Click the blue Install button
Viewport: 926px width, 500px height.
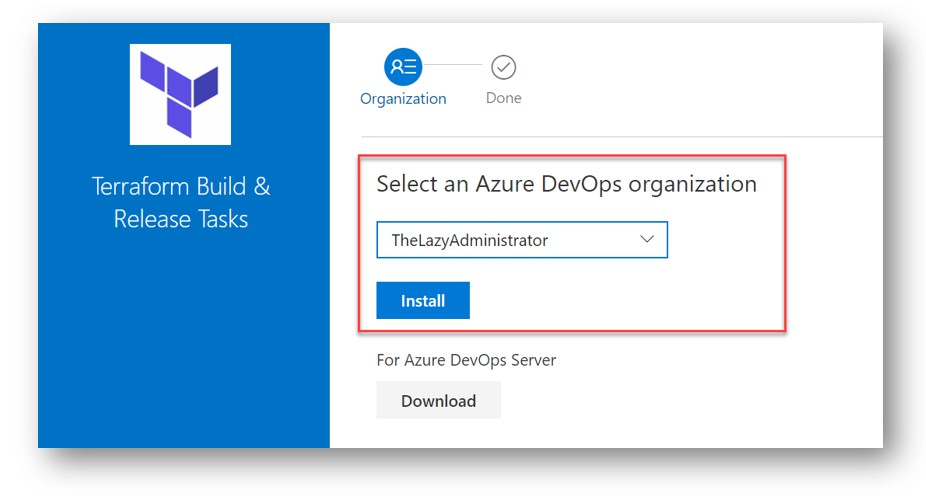[423, 300]
